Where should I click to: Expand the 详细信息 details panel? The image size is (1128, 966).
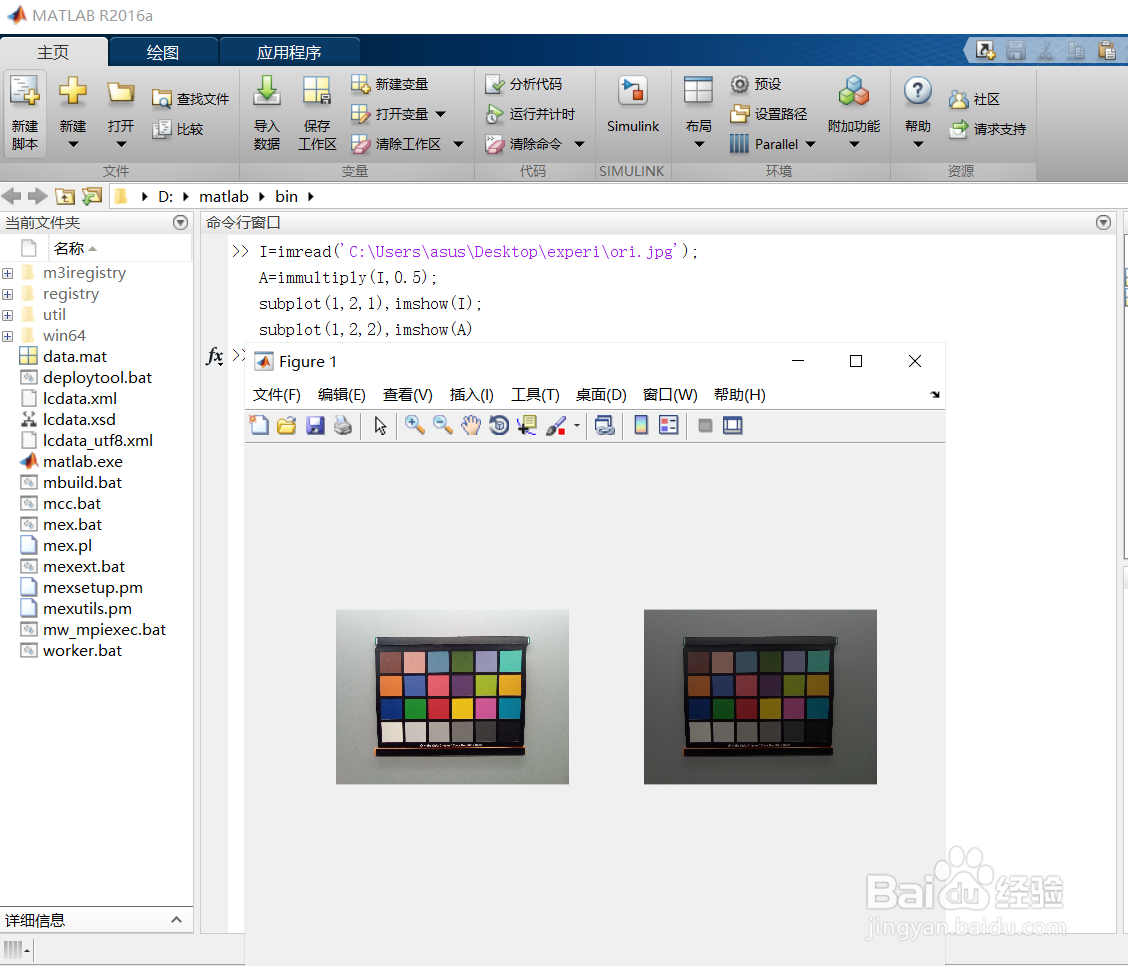pyautogui.click(x=176, y=920)
